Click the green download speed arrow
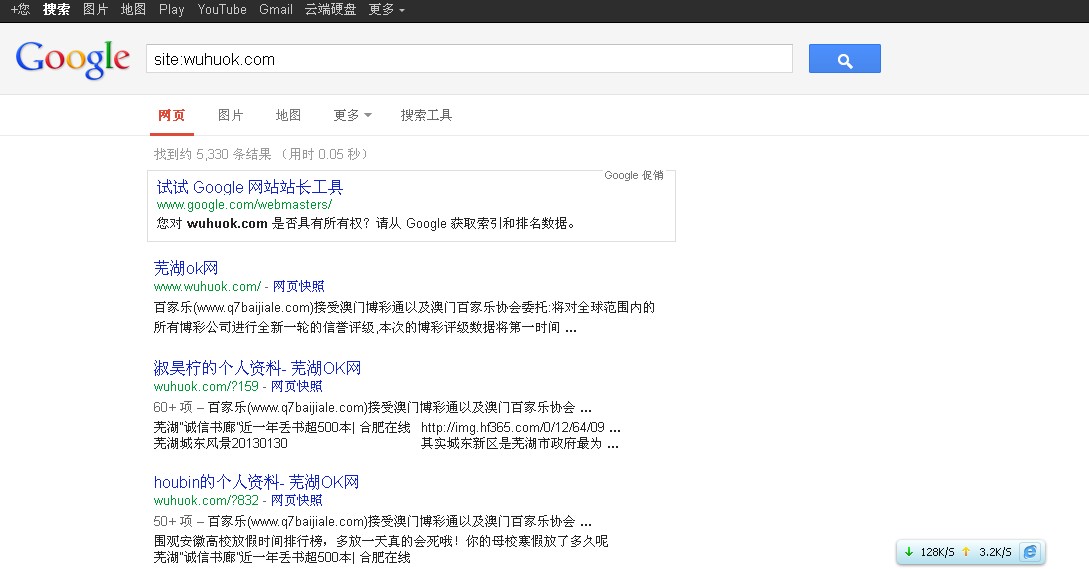 (908, 552)
